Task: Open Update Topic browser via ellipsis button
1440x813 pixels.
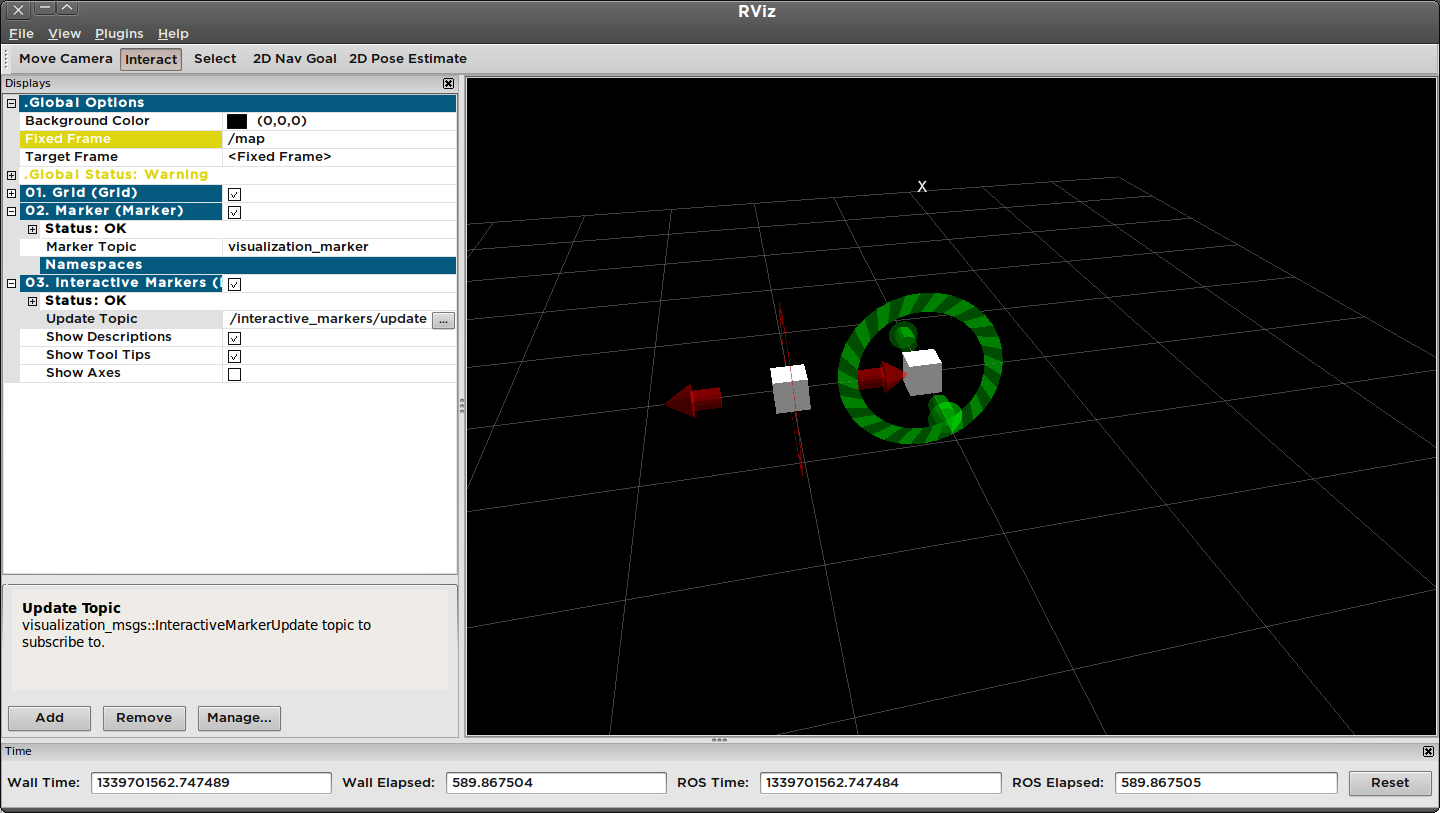Action: pos(443,320)
